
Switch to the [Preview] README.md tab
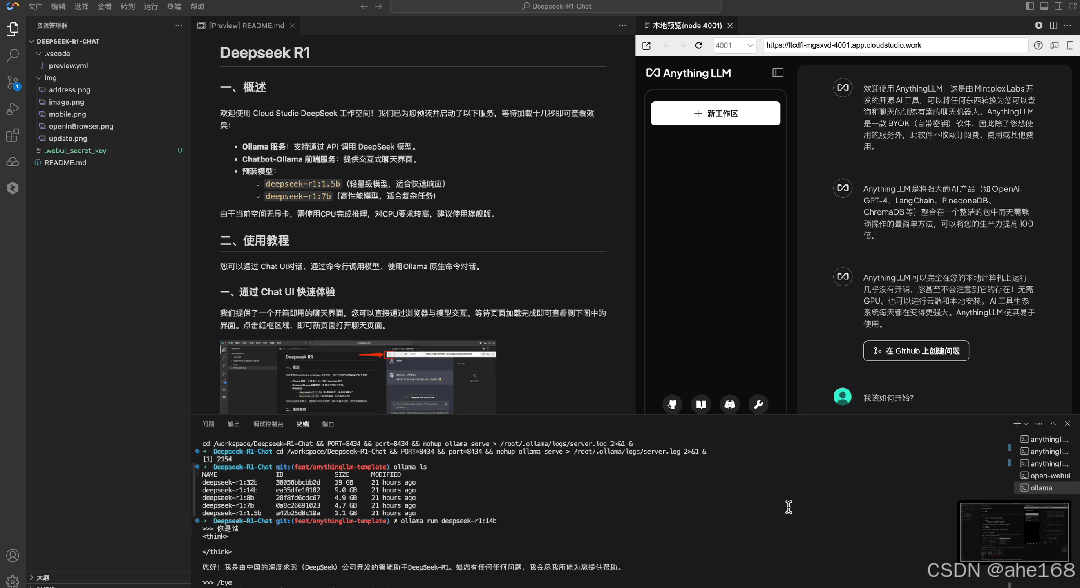pos(246,25)
